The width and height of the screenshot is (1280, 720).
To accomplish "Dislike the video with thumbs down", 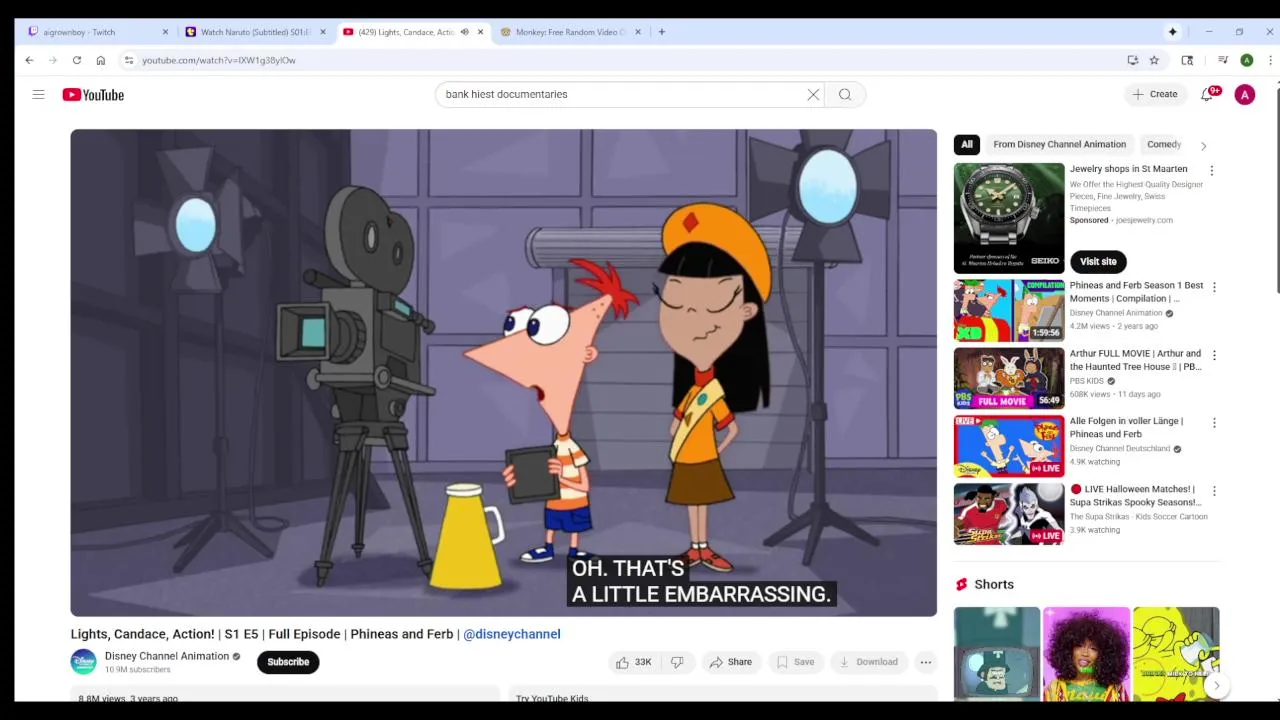I will point(677,662).
